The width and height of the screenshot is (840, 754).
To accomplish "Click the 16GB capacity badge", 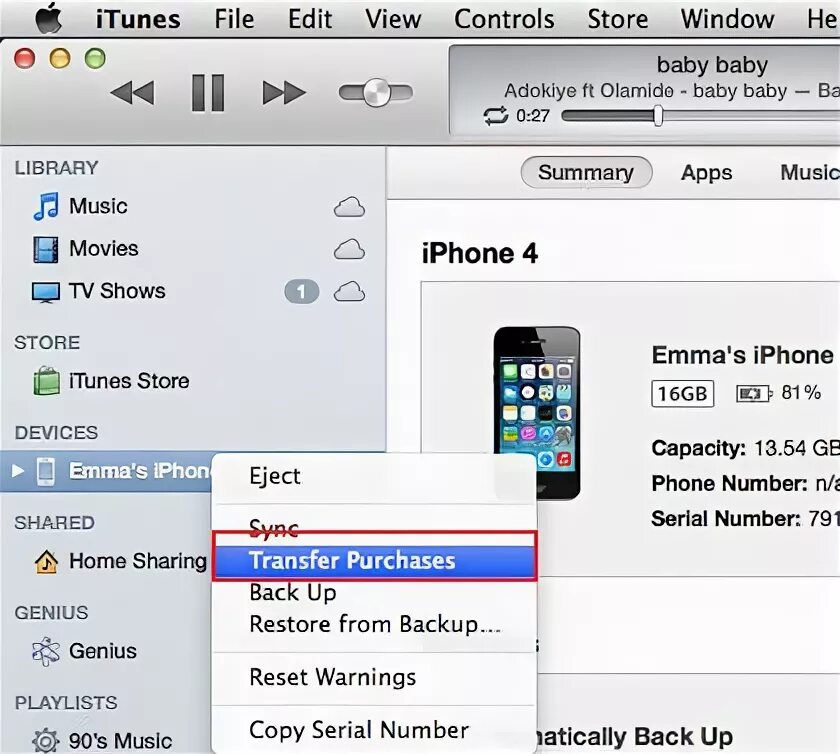I will (x=682, y=394).
